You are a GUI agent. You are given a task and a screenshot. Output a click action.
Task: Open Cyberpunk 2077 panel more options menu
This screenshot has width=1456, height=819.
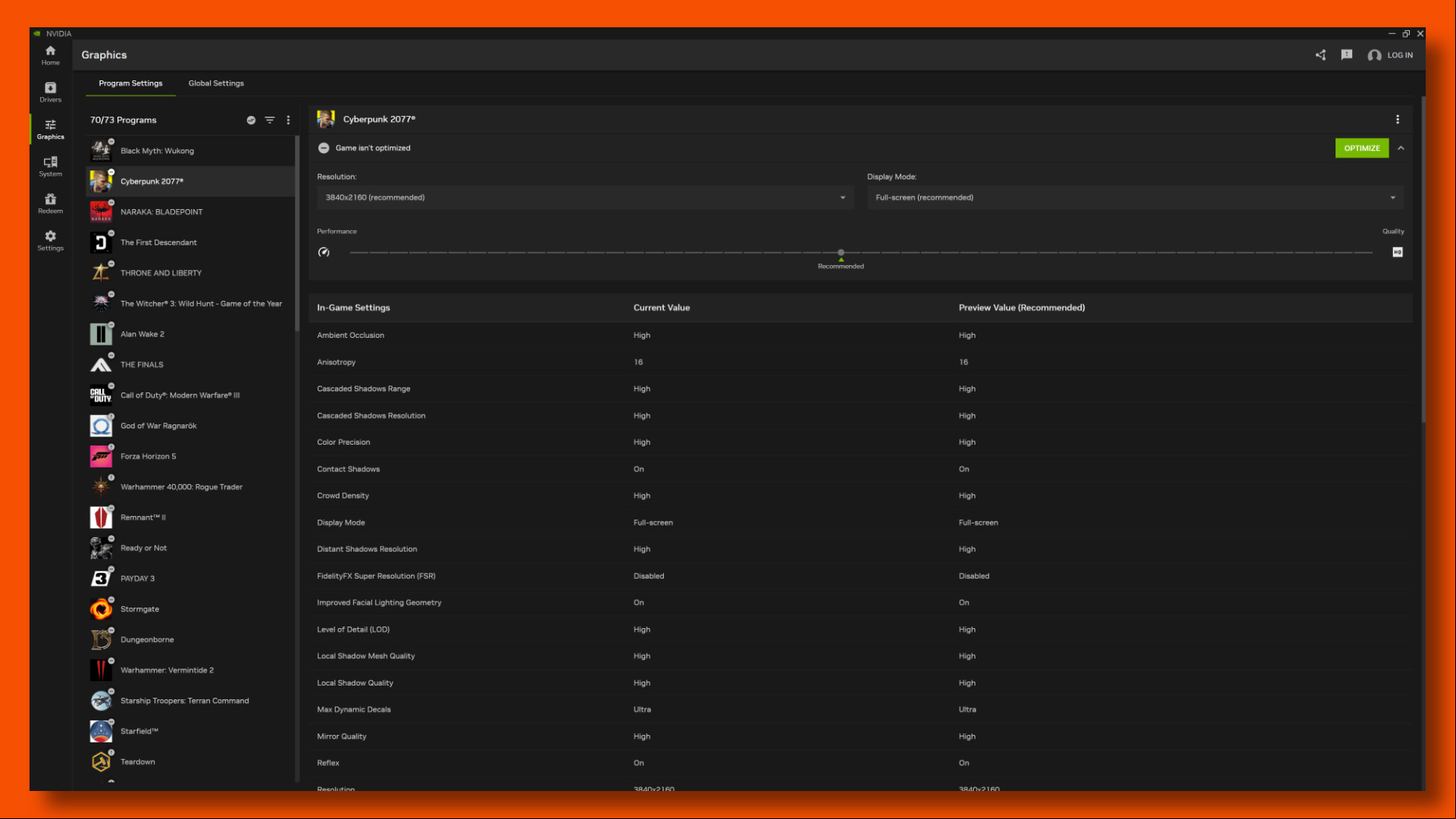point(1398,119)
